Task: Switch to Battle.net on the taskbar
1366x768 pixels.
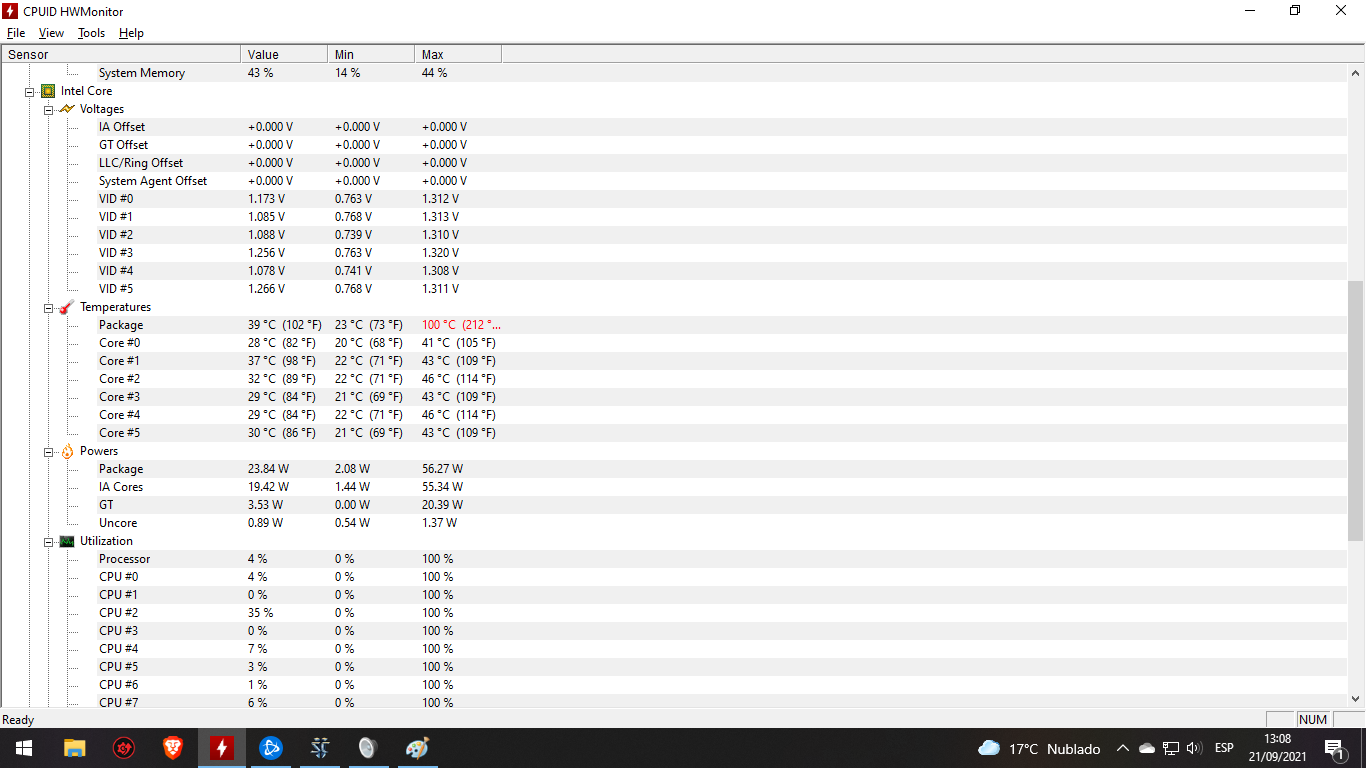Action: [x=270, y=748]
